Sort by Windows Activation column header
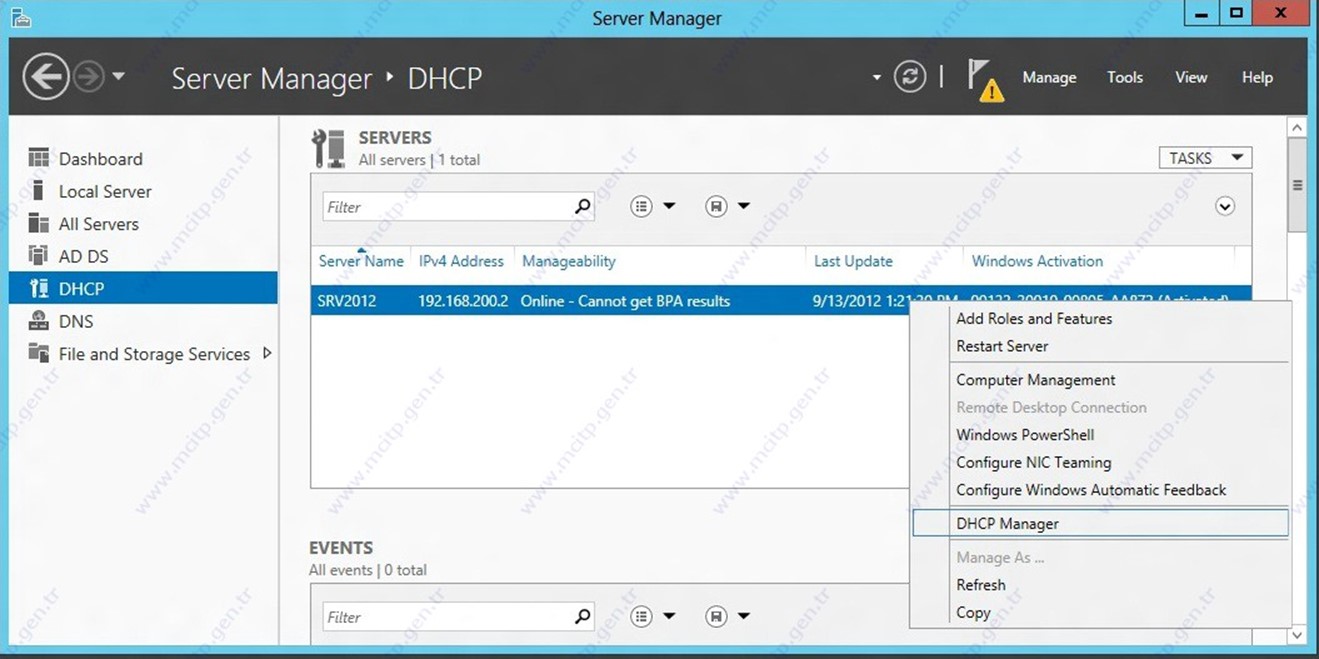The width and height of the screenshot is (1319, 659). pyautogui.click(x=1037, y=261)
